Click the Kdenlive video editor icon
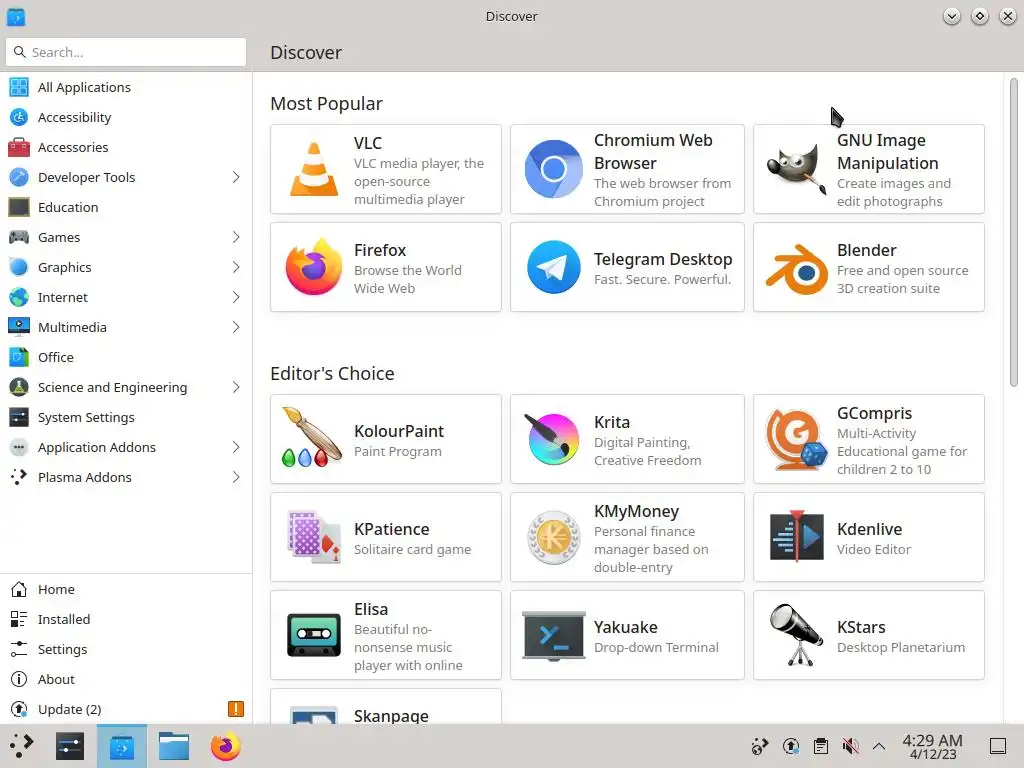The height and width of the screenshot is (768, 1024). click(x=796, y=537)
